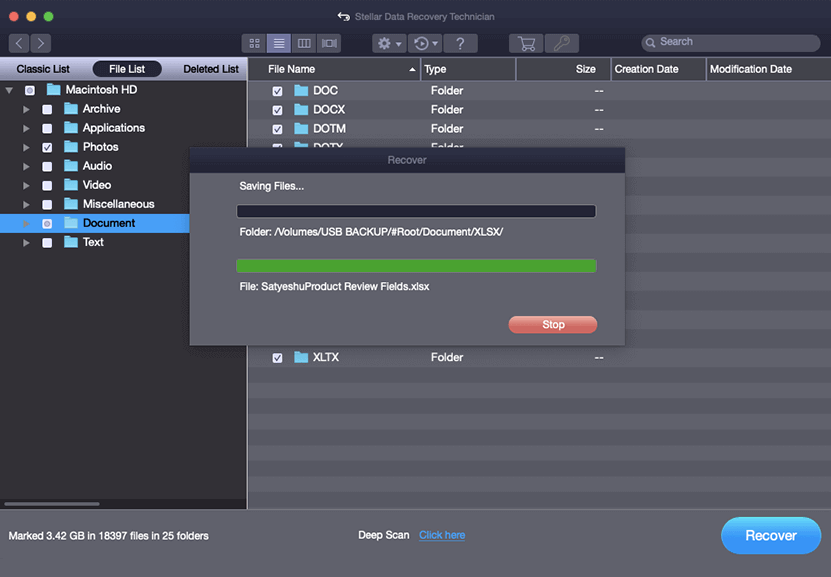Click the green file progress bar
Screen dimensions: 831x577
point(417,265)
